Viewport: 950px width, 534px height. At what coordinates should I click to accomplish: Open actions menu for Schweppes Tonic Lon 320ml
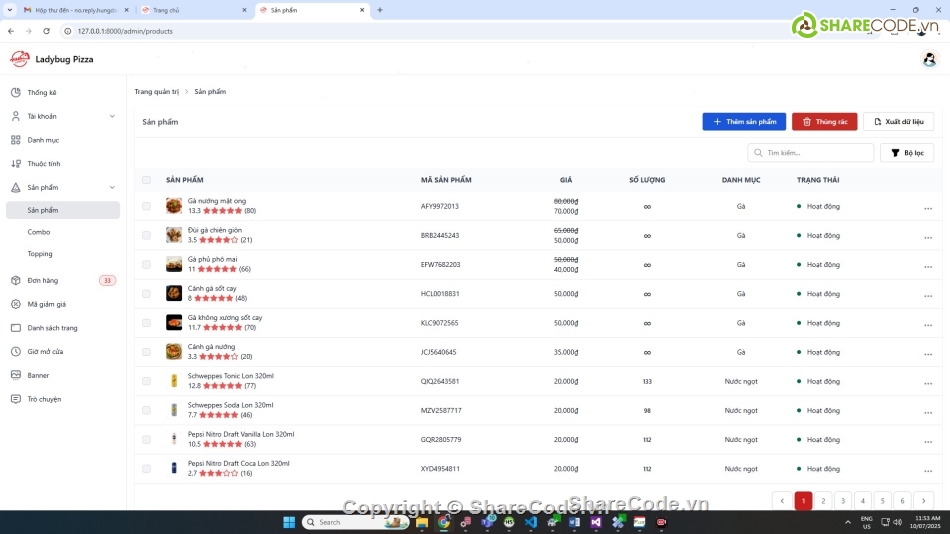coord(928,383)
